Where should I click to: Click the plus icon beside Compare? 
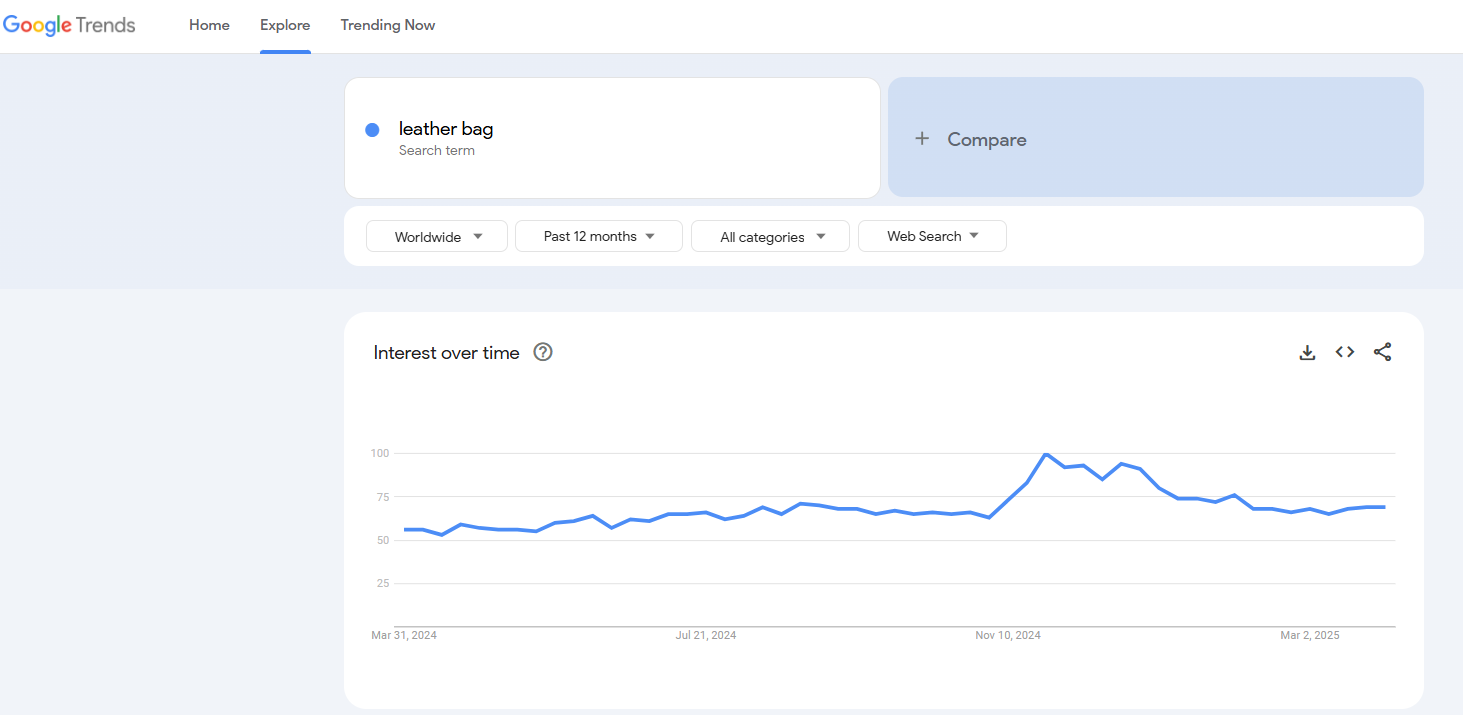click(922, 139)
